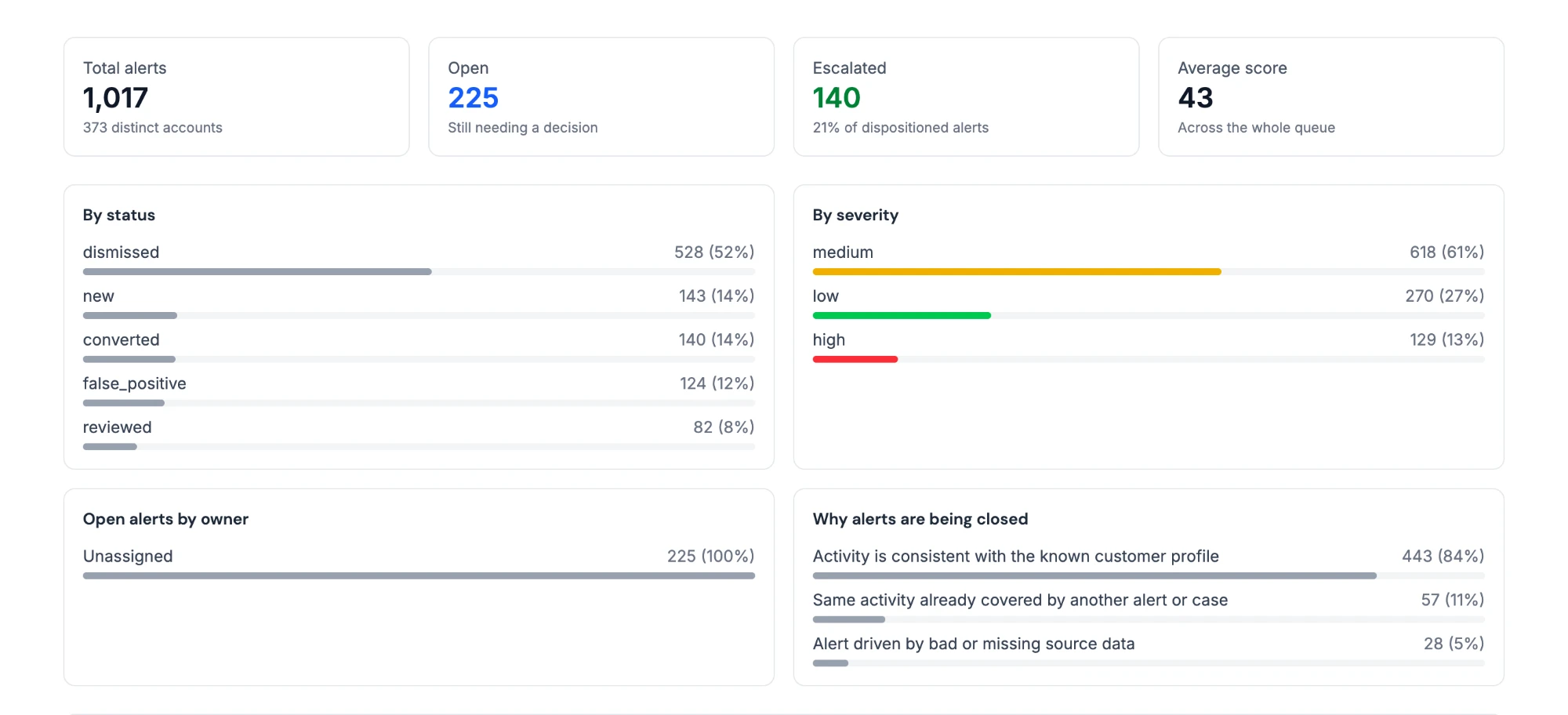Click the 'low' severity label

(x=826, y=296)
